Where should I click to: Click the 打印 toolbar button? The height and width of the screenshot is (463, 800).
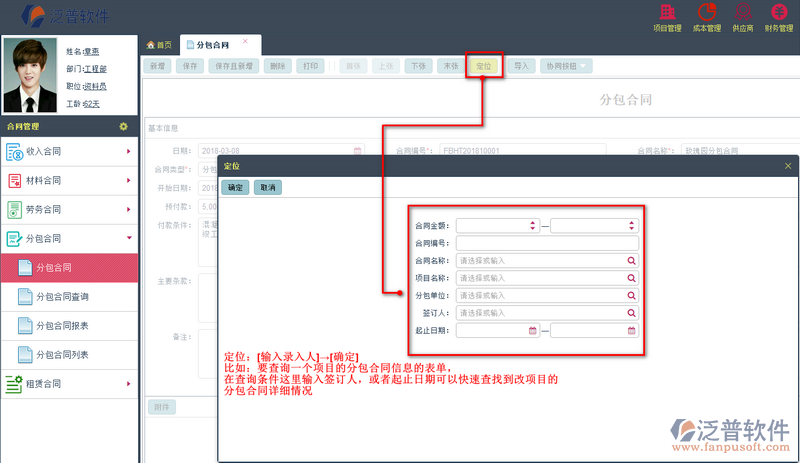pos(310,66)
